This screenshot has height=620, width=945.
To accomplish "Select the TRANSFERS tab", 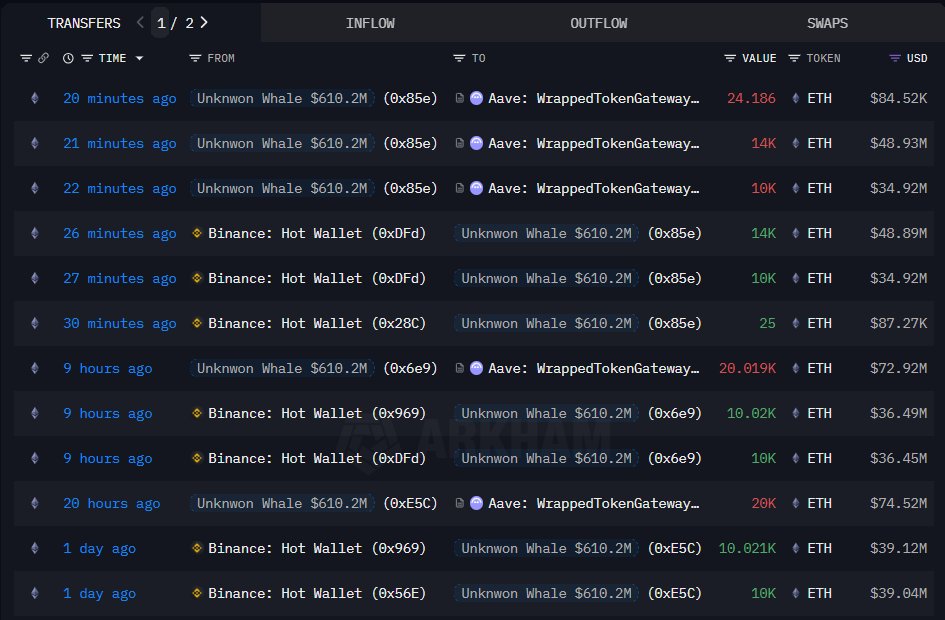I will [x=84, y=23].
